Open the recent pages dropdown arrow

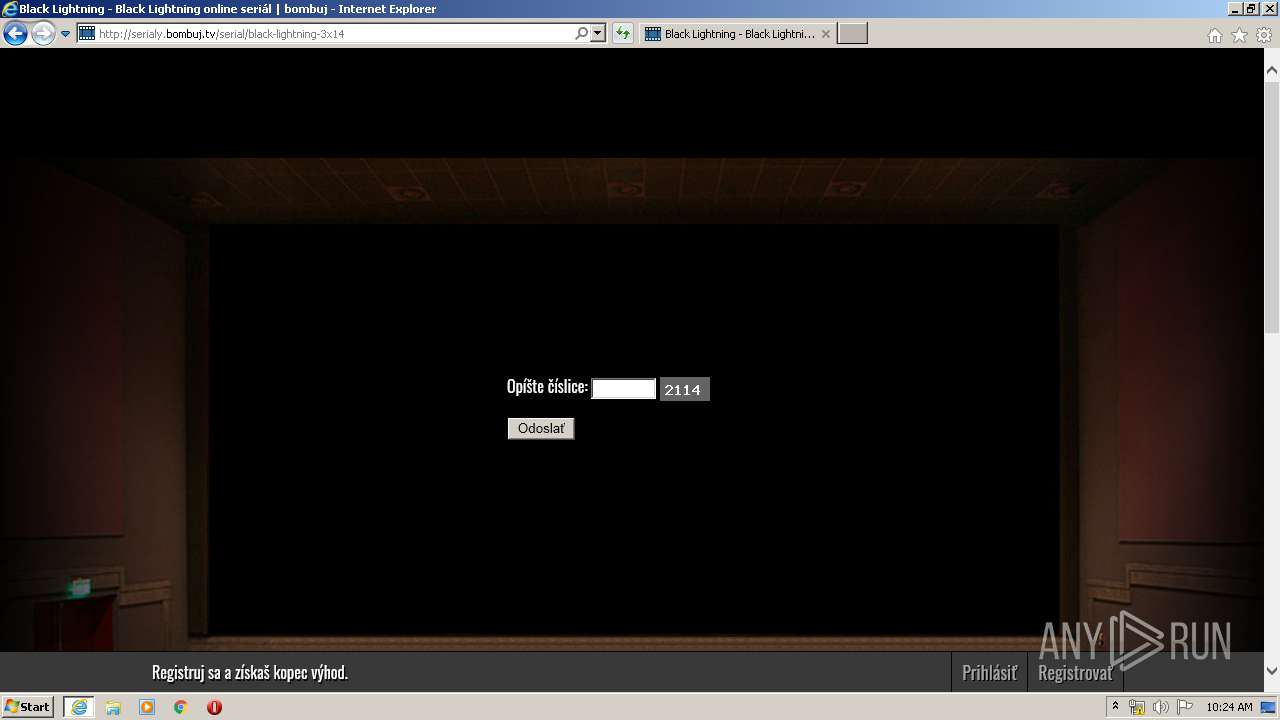(x=66, y=34)
